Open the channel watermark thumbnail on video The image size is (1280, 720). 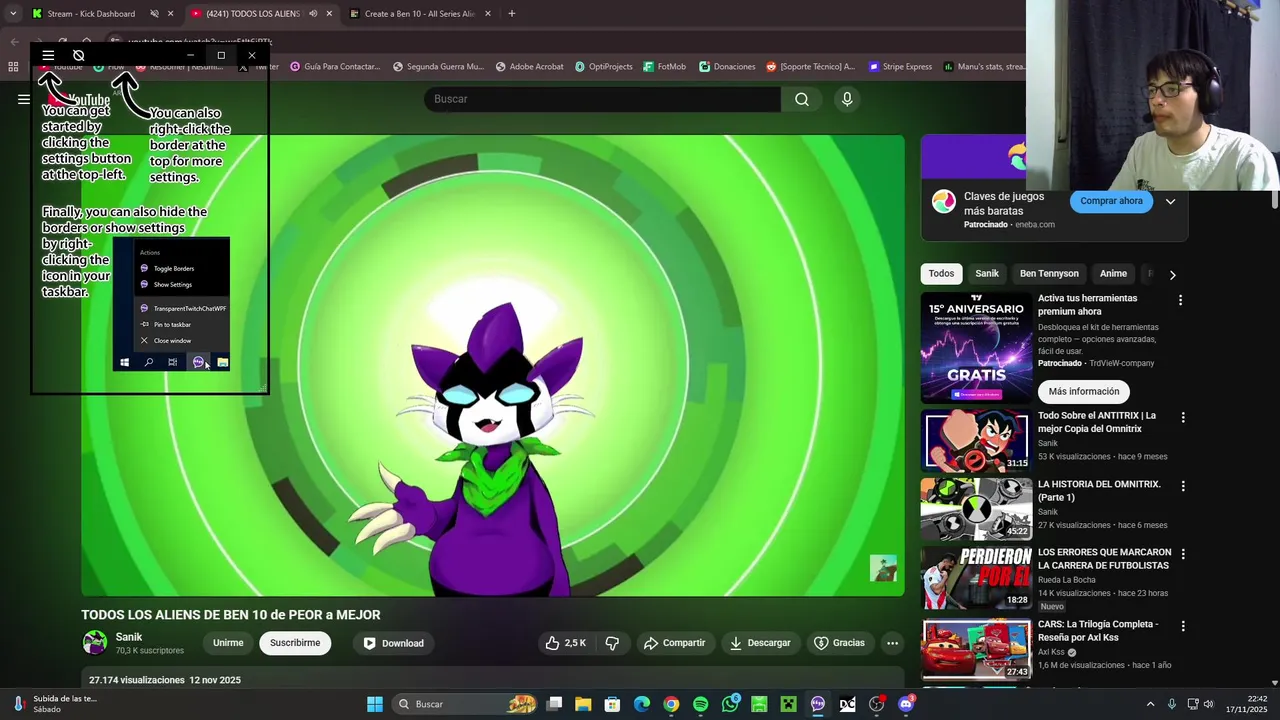[883, 568]
